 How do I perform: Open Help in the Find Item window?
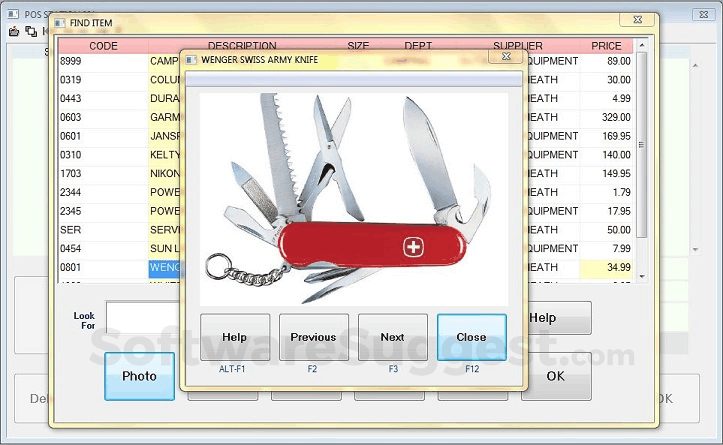558,318
